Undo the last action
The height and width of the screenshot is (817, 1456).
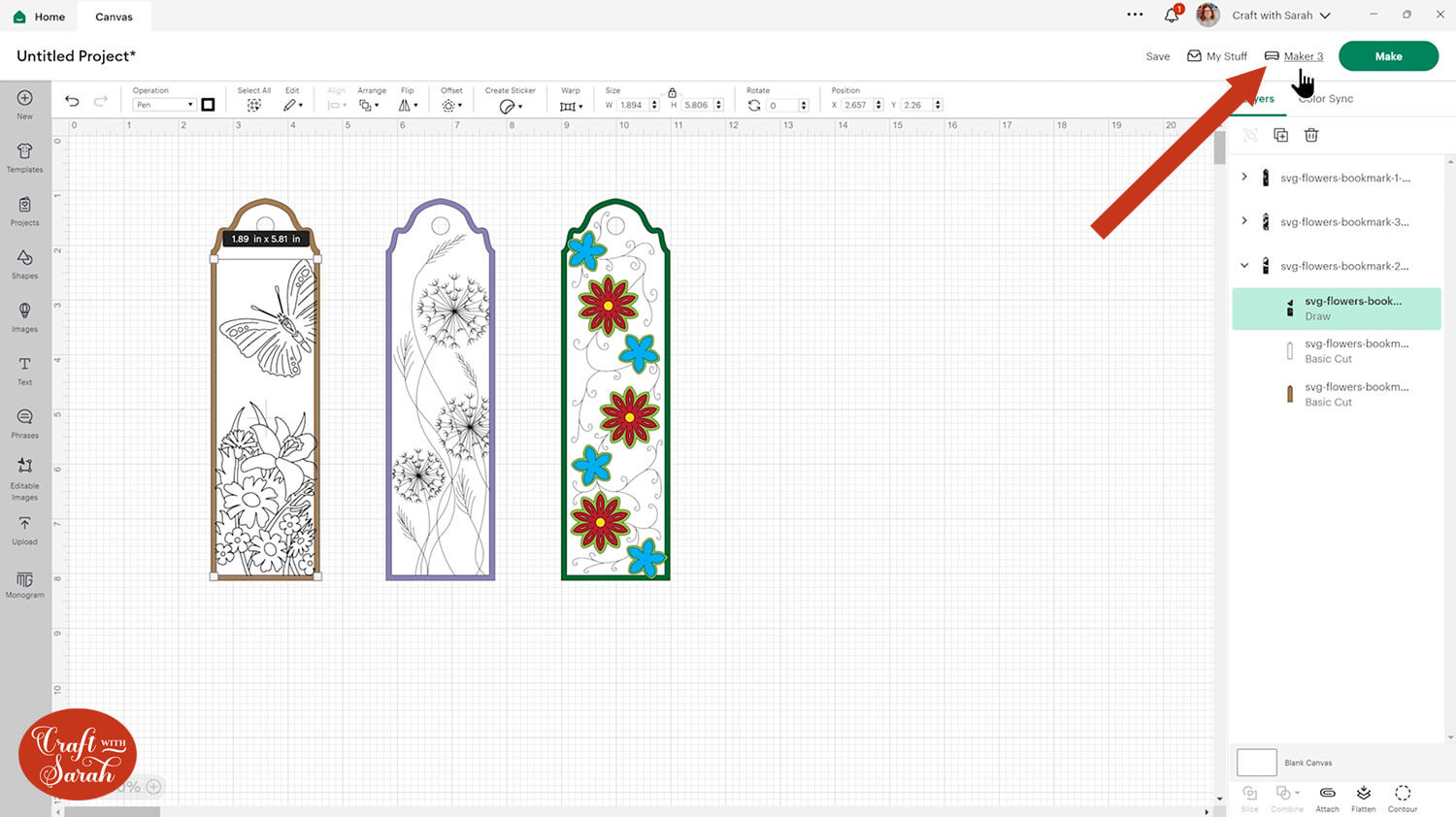click(x=72, y=101)
